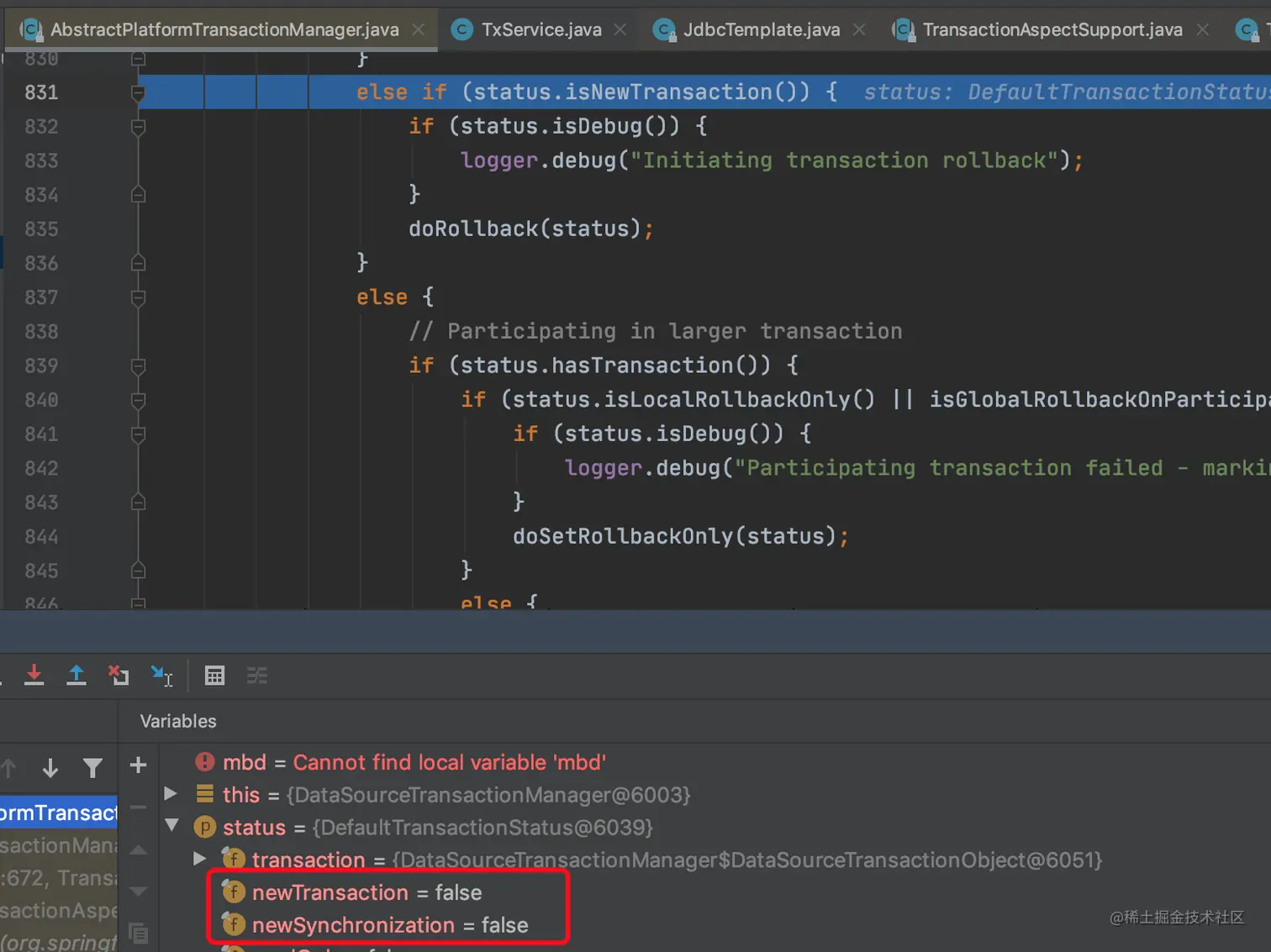Screen dimensions: 1271x952
Task: Click the remove watch minus icon
Action: [139, 807]
